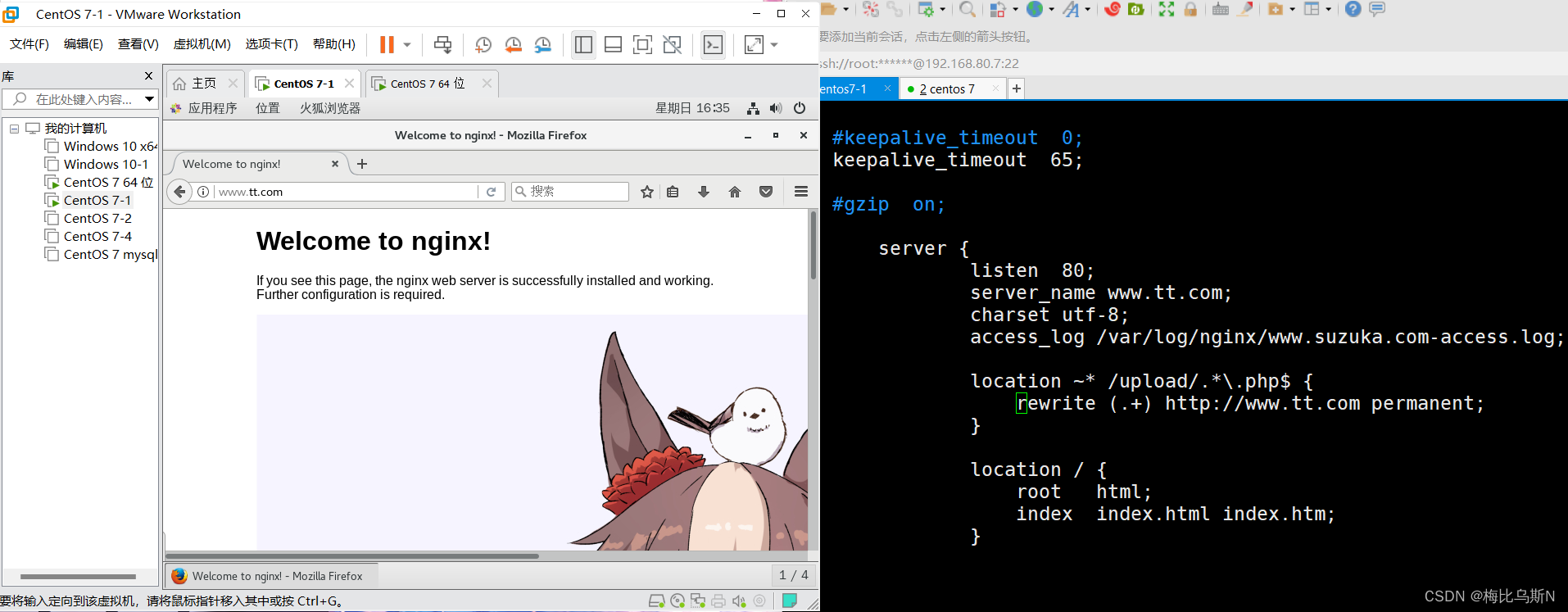Click the CentOS network status icon
Viewport: 1568px width, 612px height.
pos(753,108)
